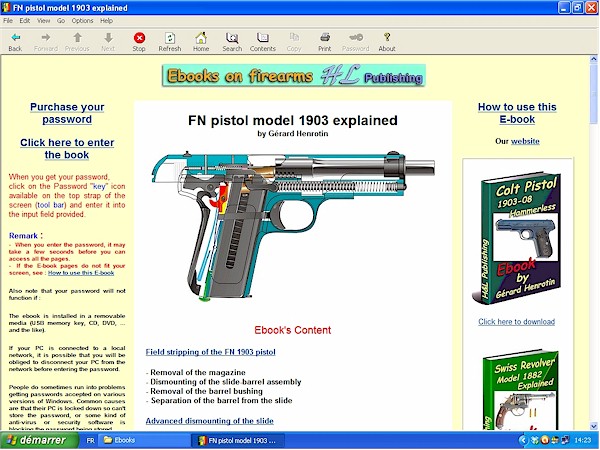This screenshot has width=600, height=450.
Task: Stop loading with the red Stop icon
Action: (x=139, y=38)
